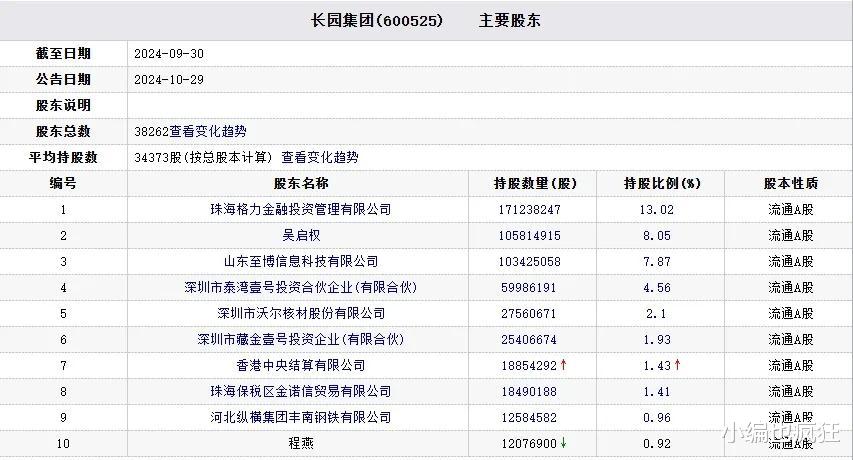Select shareholder 吴启权
Screen dimensions: 853x460
click(x=301, y=235)
